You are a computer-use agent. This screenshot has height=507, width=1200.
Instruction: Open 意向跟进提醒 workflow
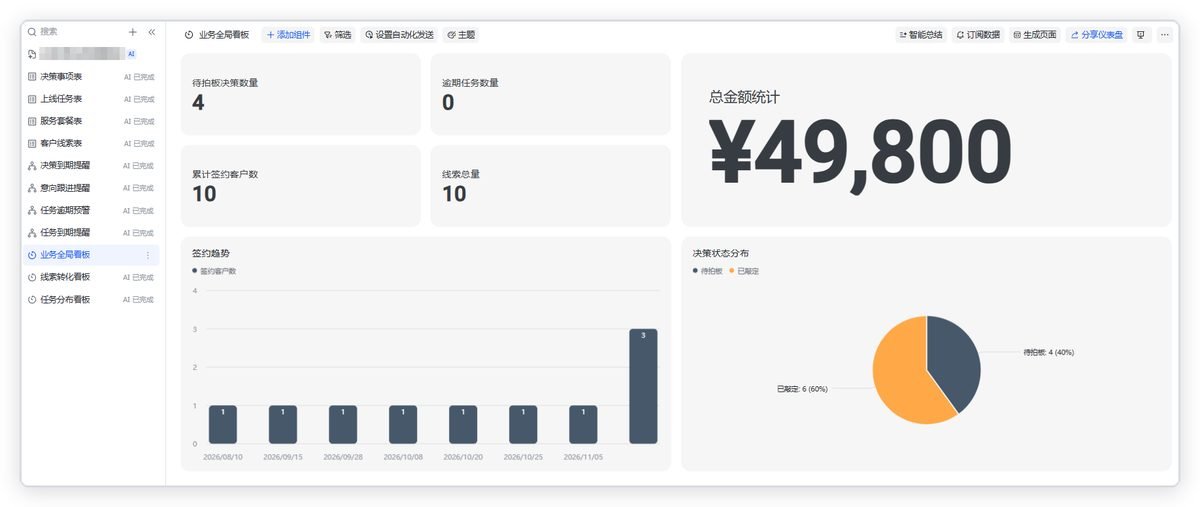click(91, 188)
